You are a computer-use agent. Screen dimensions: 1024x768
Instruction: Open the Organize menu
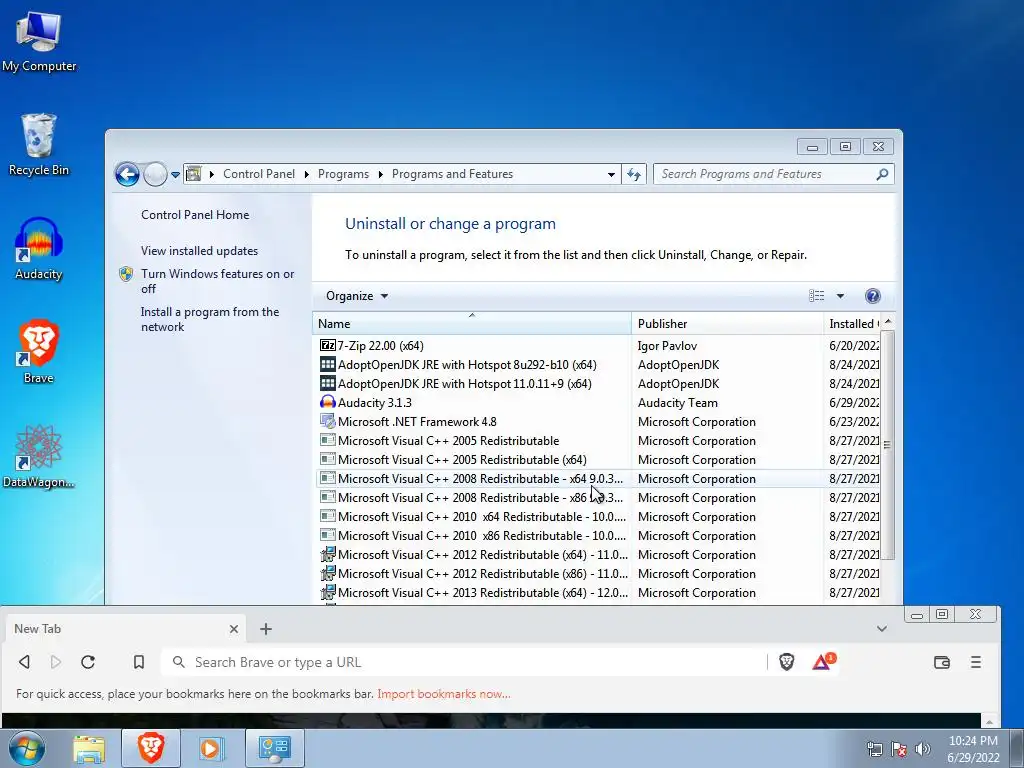tap(357, 296)
